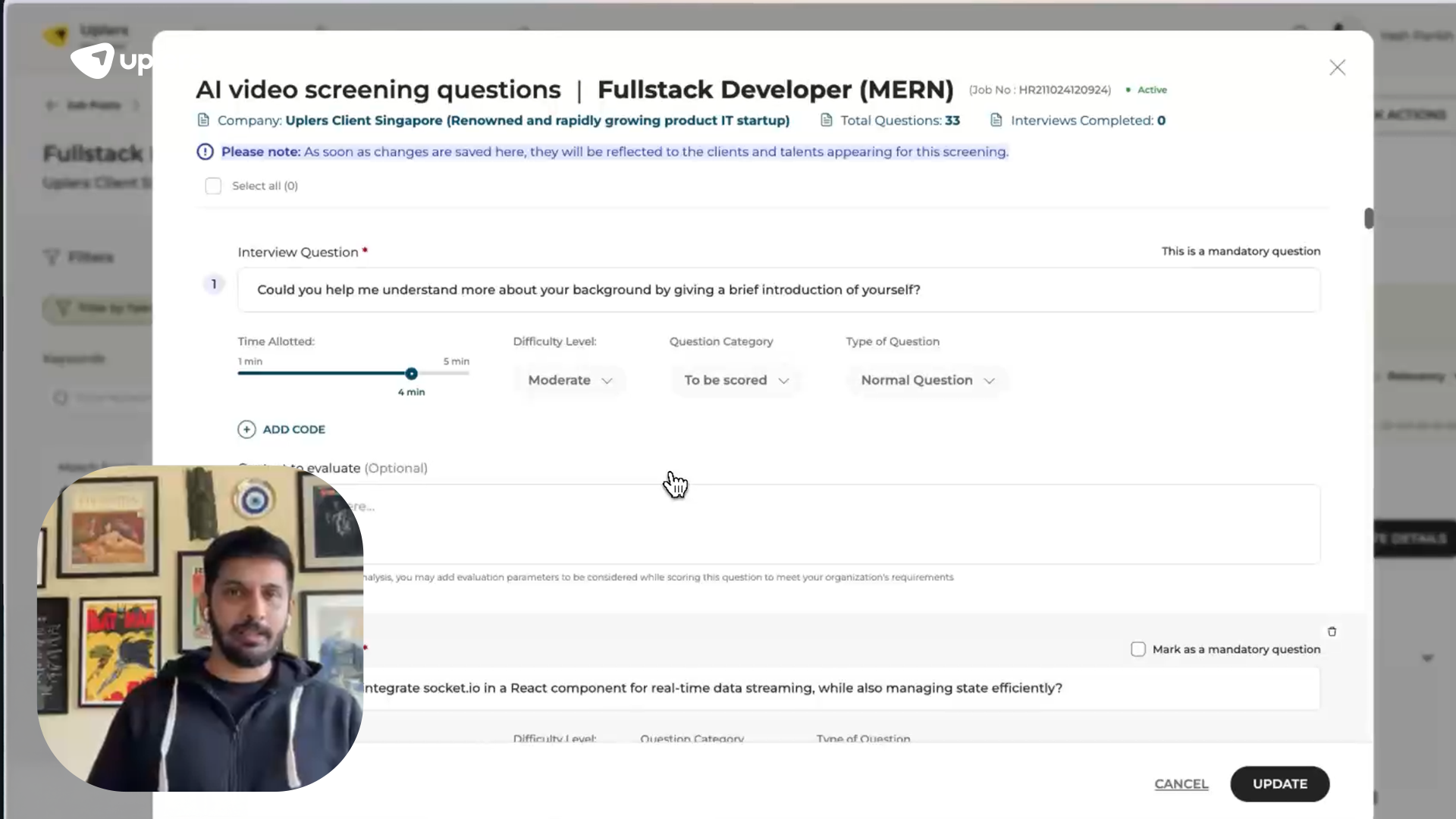This screenshot has height=819, width=1456.
Task: Click the 4 min slider value label
Action: coord(411,392)
